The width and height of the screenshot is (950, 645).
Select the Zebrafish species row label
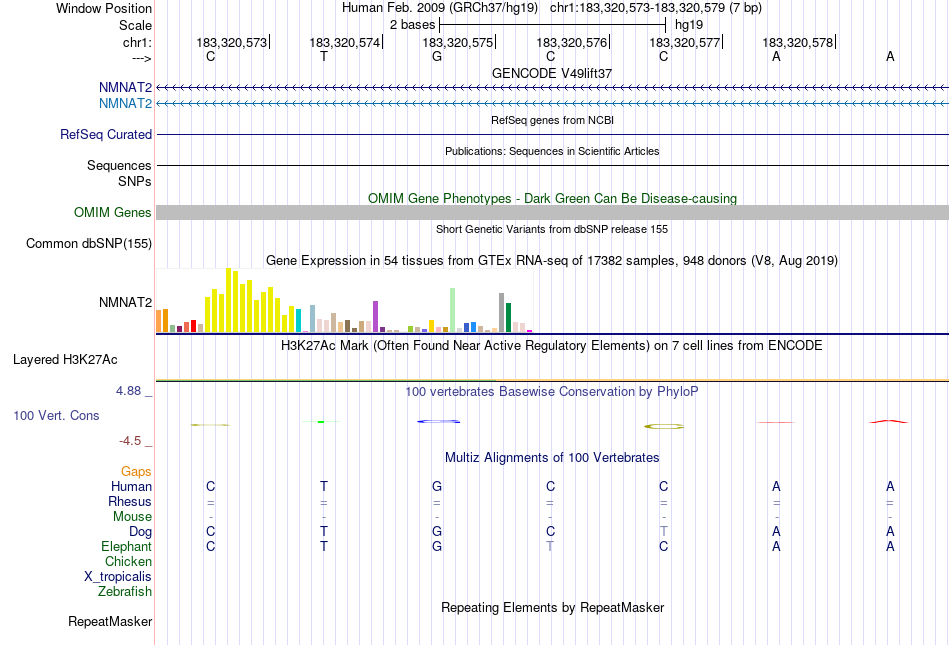tap(125, 591)
